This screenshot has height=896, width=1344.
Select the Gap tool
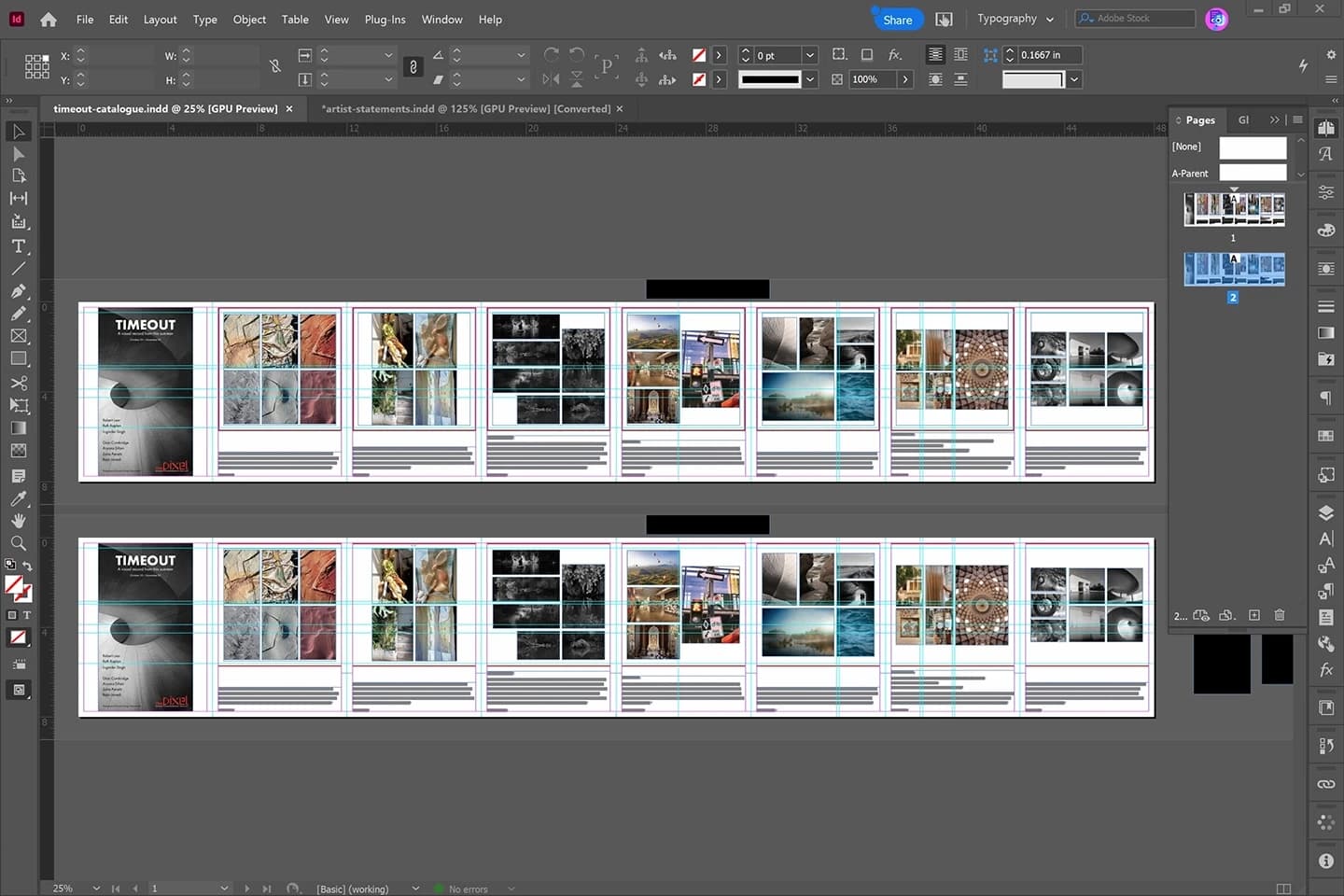[x=19, y=198]
